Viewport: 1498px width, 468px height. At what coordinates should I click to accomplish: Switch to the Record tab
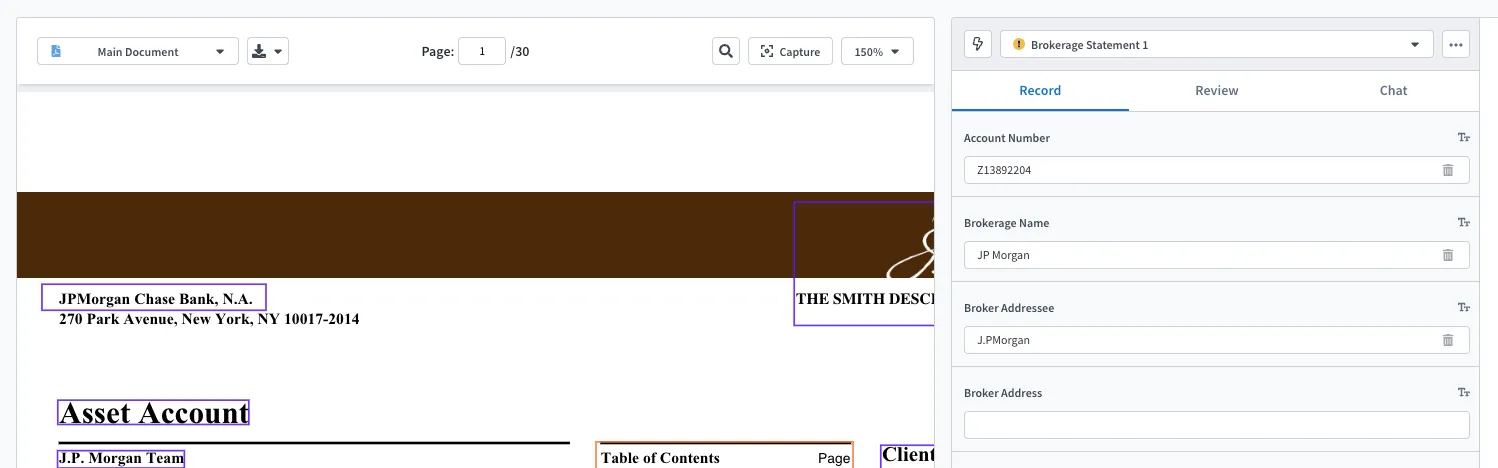tap(1040, 90)
